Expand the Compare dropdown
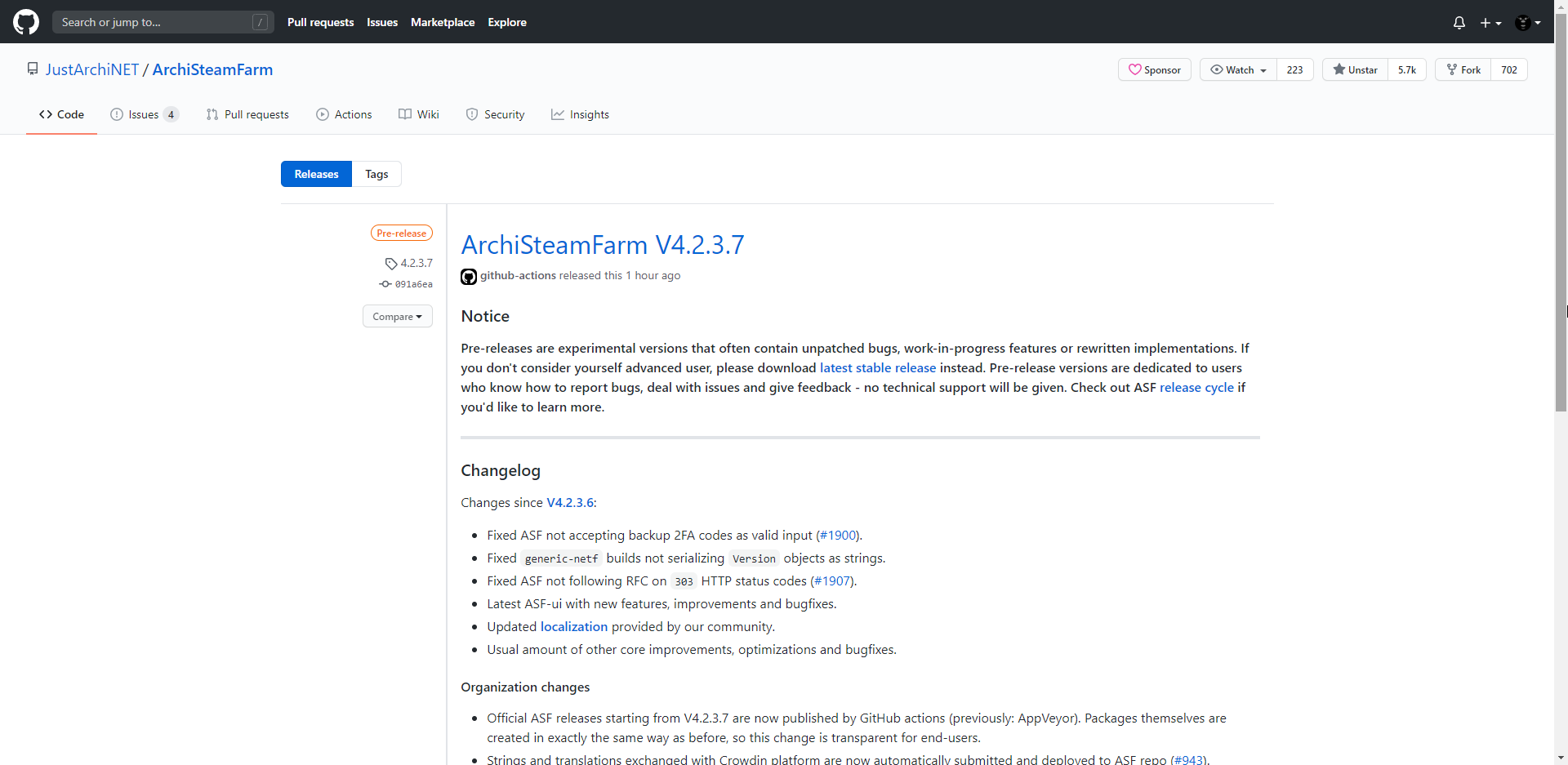 click(398, 316)
